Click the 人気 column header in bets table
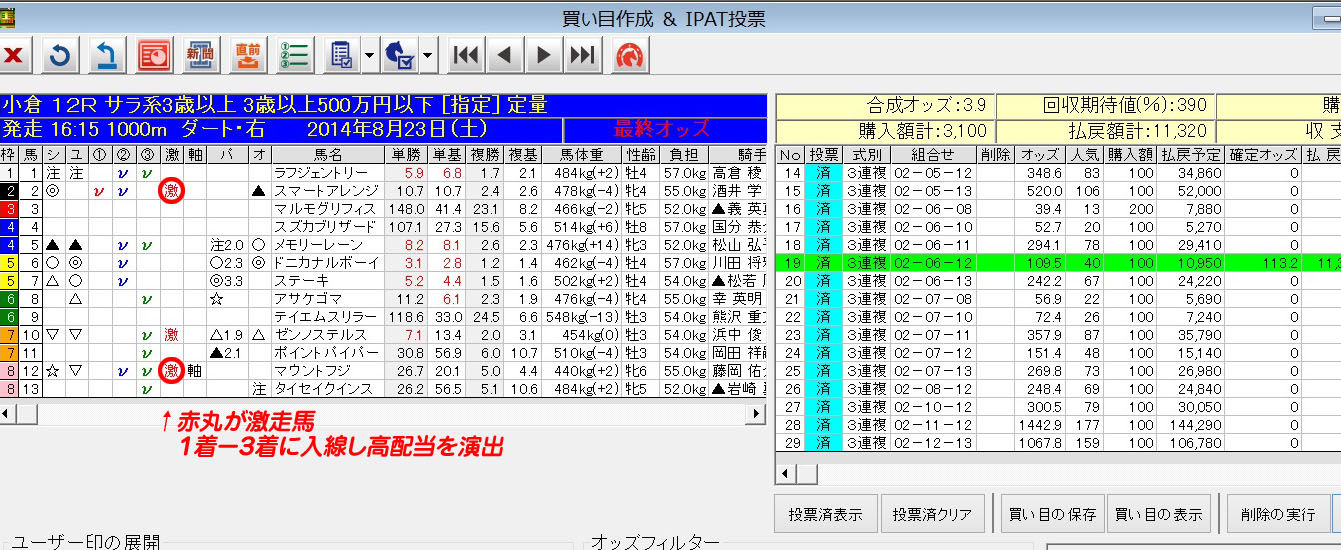The height and width of the screenshot is (550, 1341). pyautogui.click(x=1087, y=155)
